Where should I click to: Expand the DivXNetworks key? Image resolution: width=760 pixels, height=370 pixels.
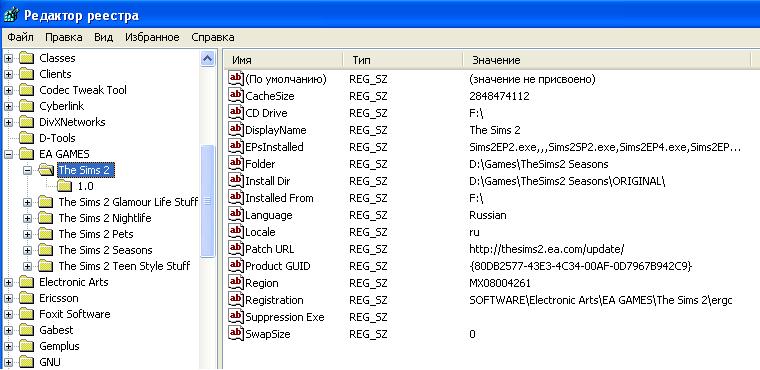tap(8, 123)
